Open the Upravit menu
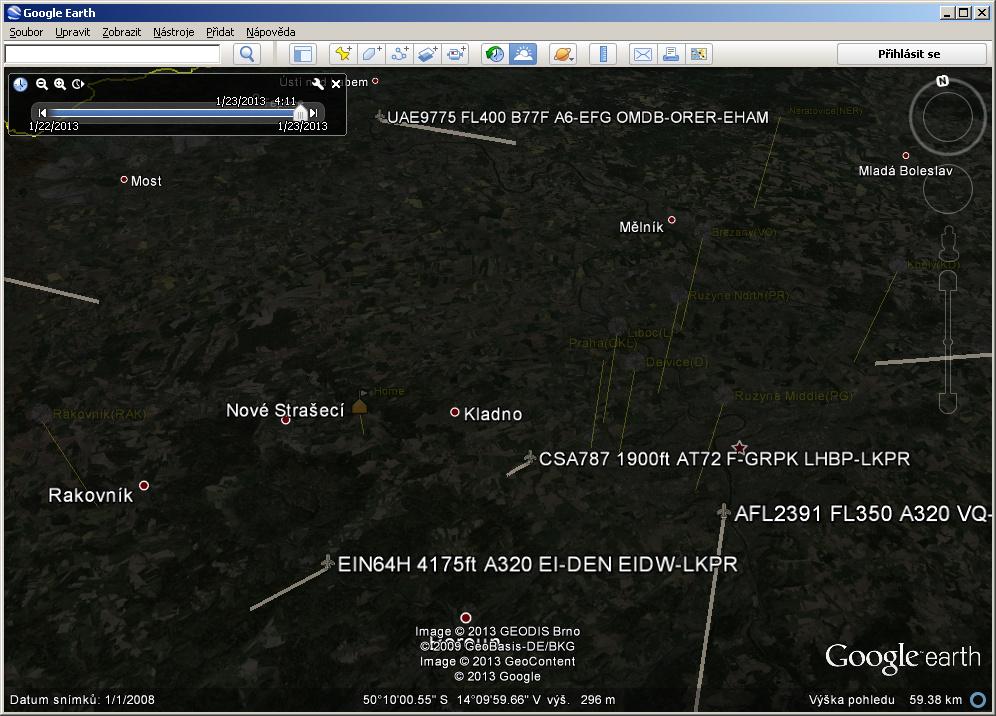The image size is (996, 716). pos(72,32)
